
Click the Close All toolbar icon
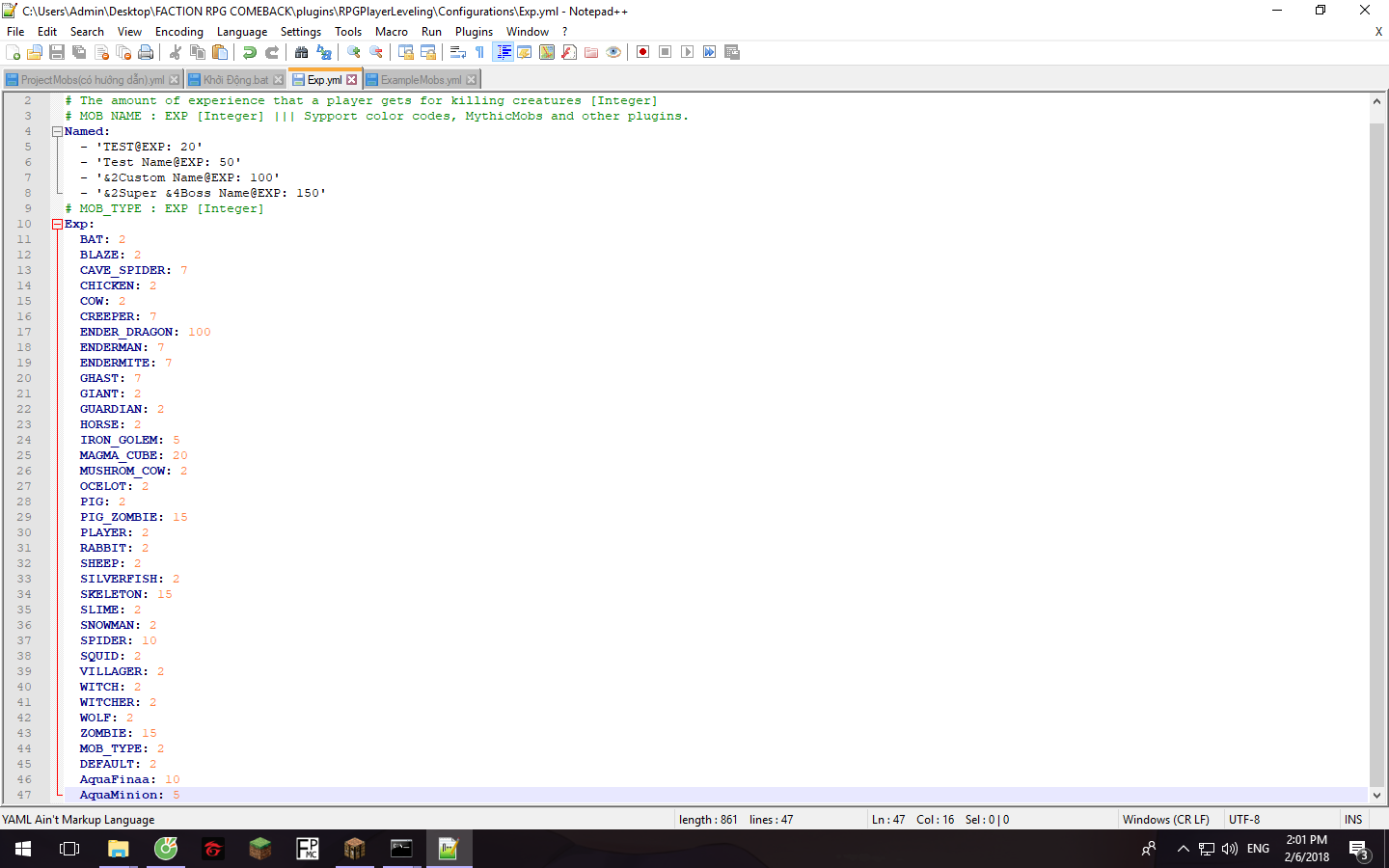coord(123,52)
